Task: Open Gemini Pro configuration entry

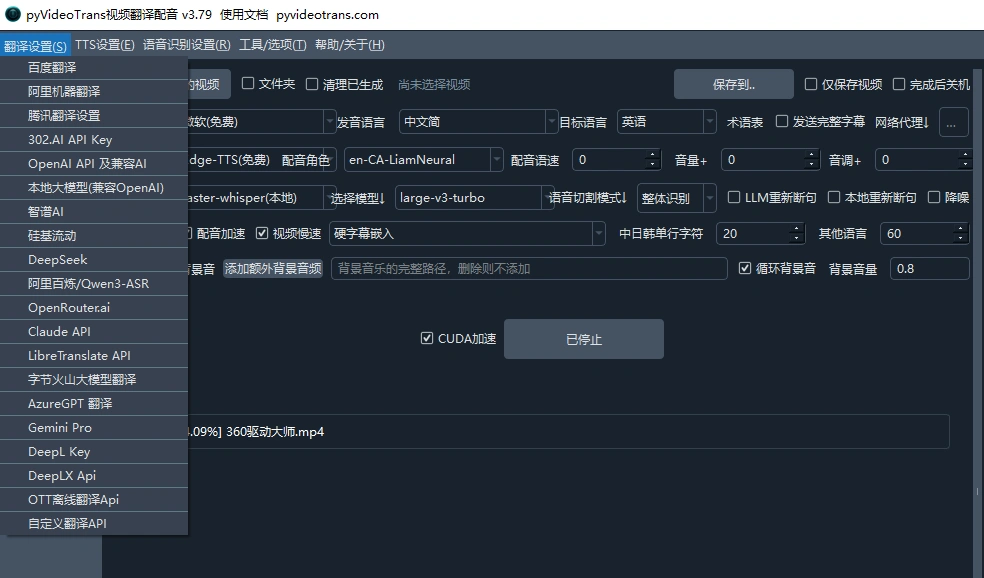Action: tap(59, 427)
